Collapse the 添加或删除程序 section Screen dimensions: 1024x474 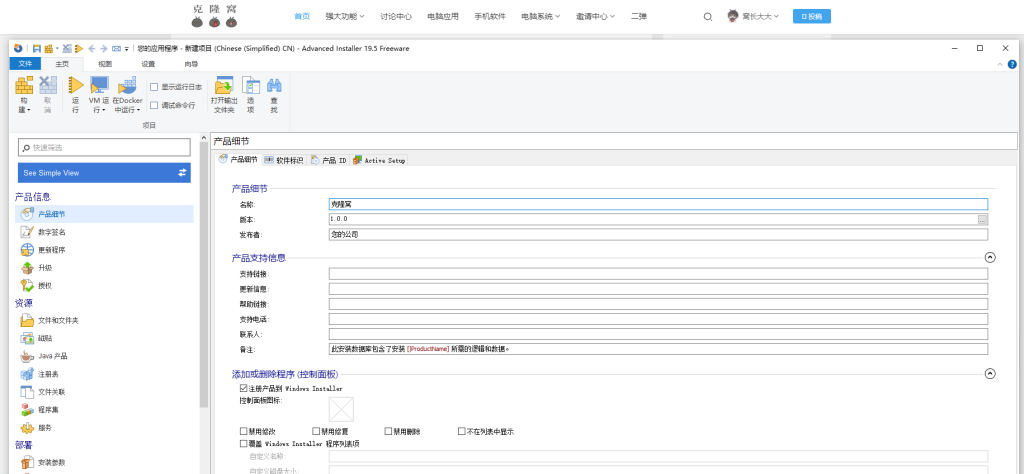(990, 374)
